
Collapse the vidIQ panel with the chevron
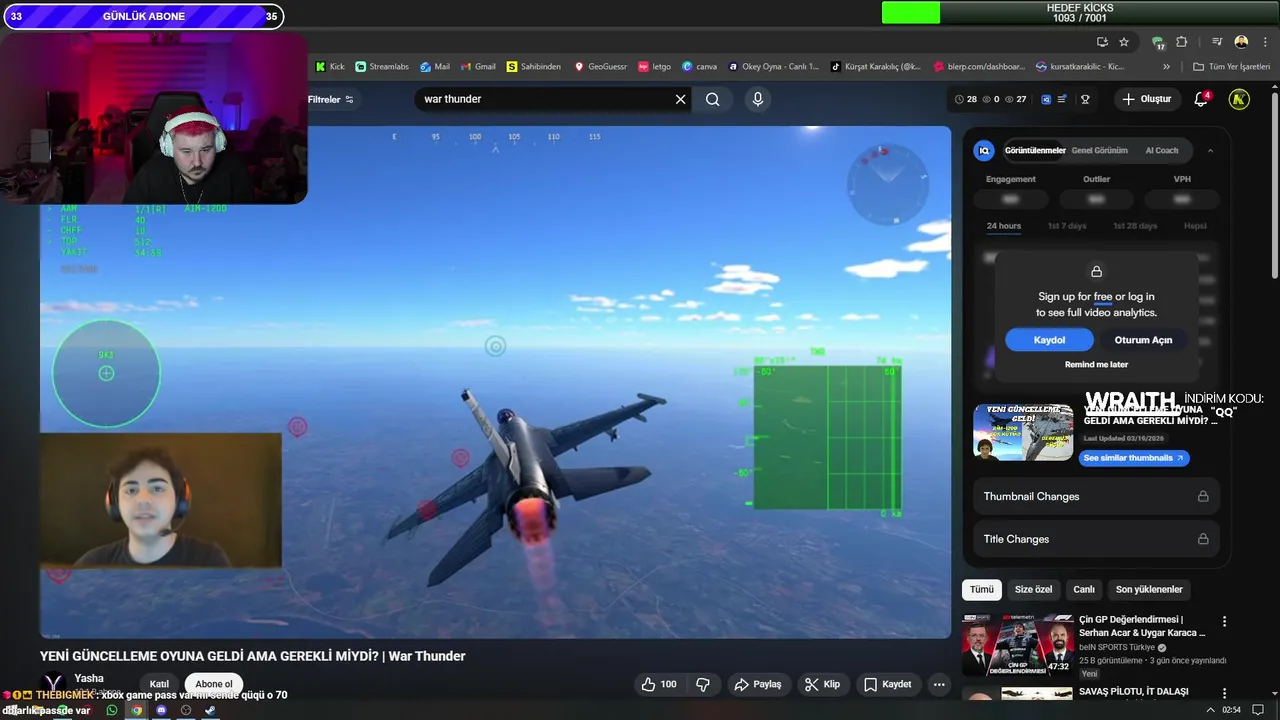[1210, 150]
